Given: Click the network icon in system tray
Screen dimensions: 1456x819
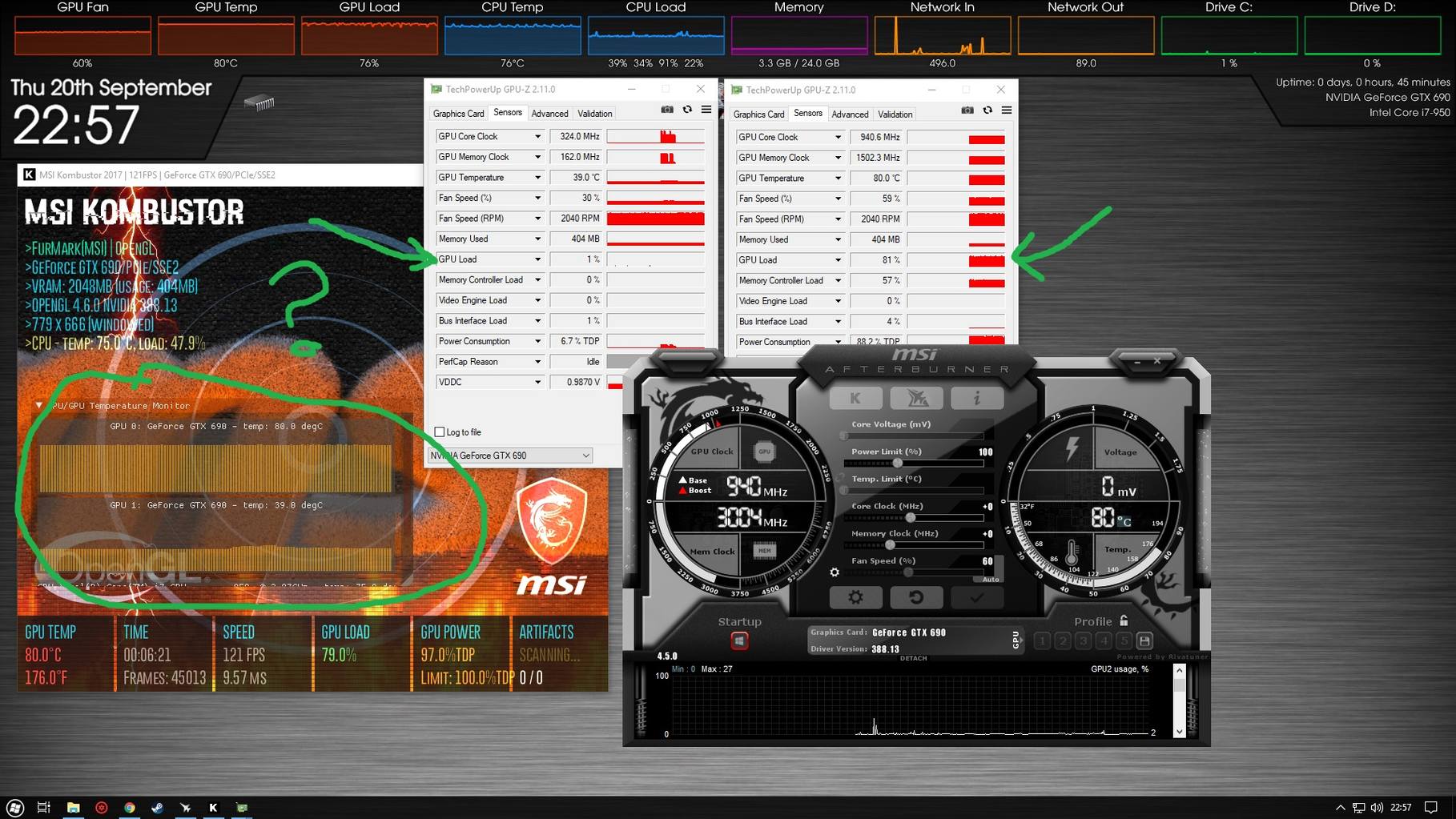Looking at the screenshot, I should [1358, 807].
